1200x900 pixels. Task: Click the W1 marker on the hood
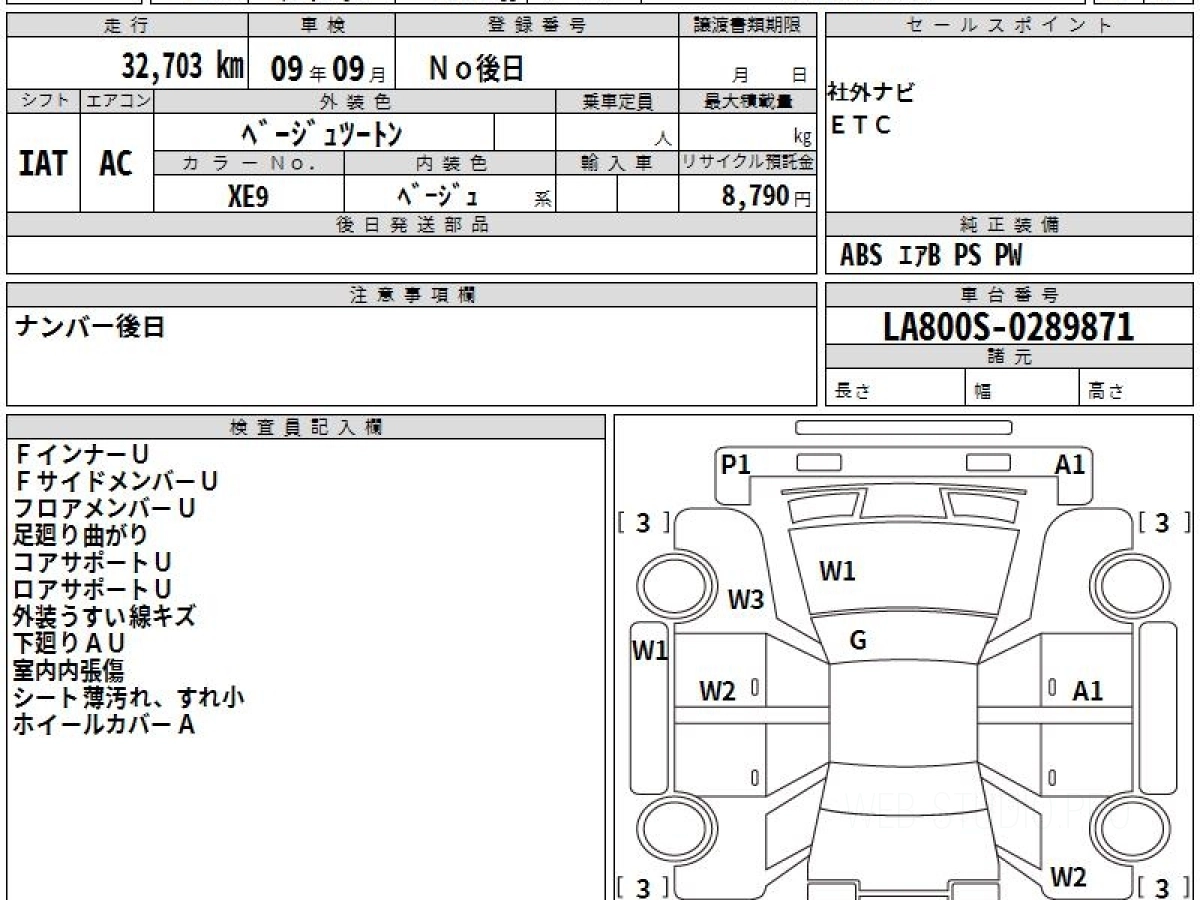[837, 572]
